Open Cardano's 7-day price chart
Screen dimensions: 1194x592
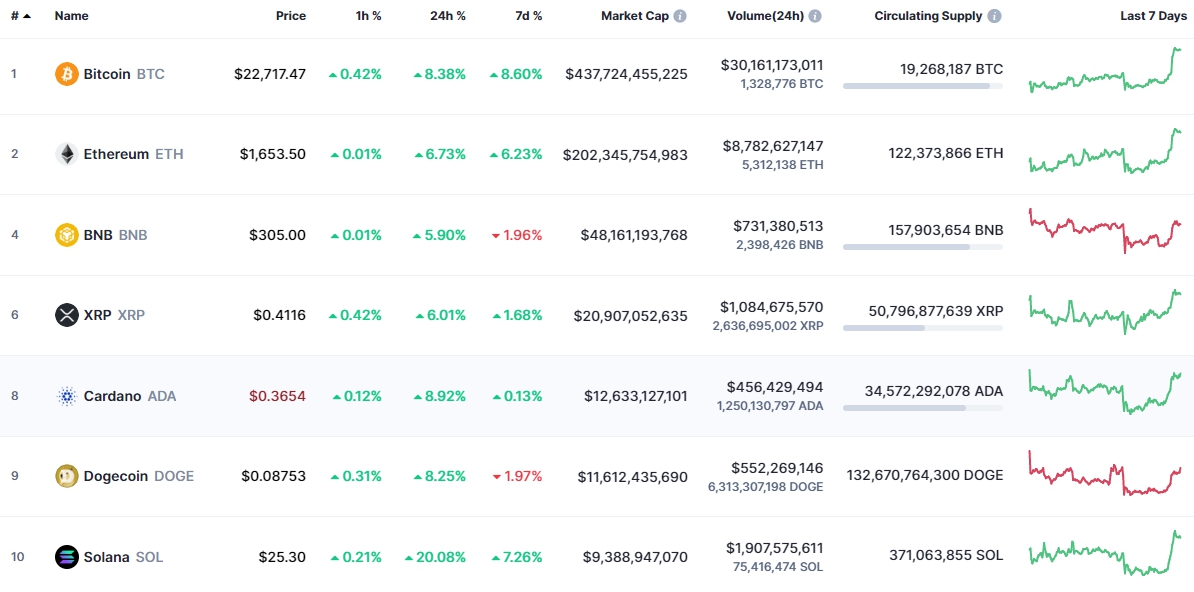(1105, 392)
